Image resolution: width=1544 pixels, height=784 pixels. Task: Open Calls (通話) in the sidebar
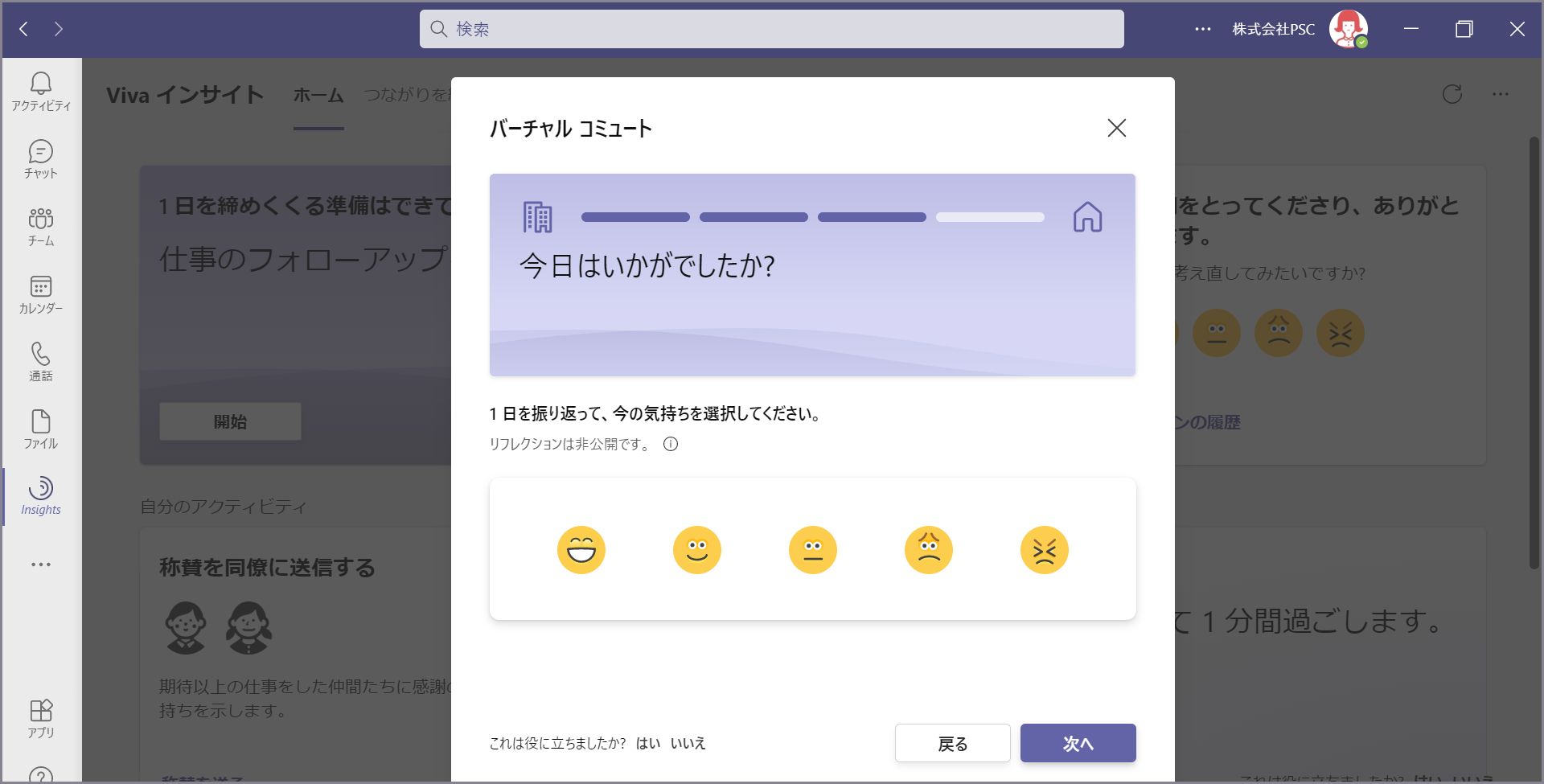point(41,362)
